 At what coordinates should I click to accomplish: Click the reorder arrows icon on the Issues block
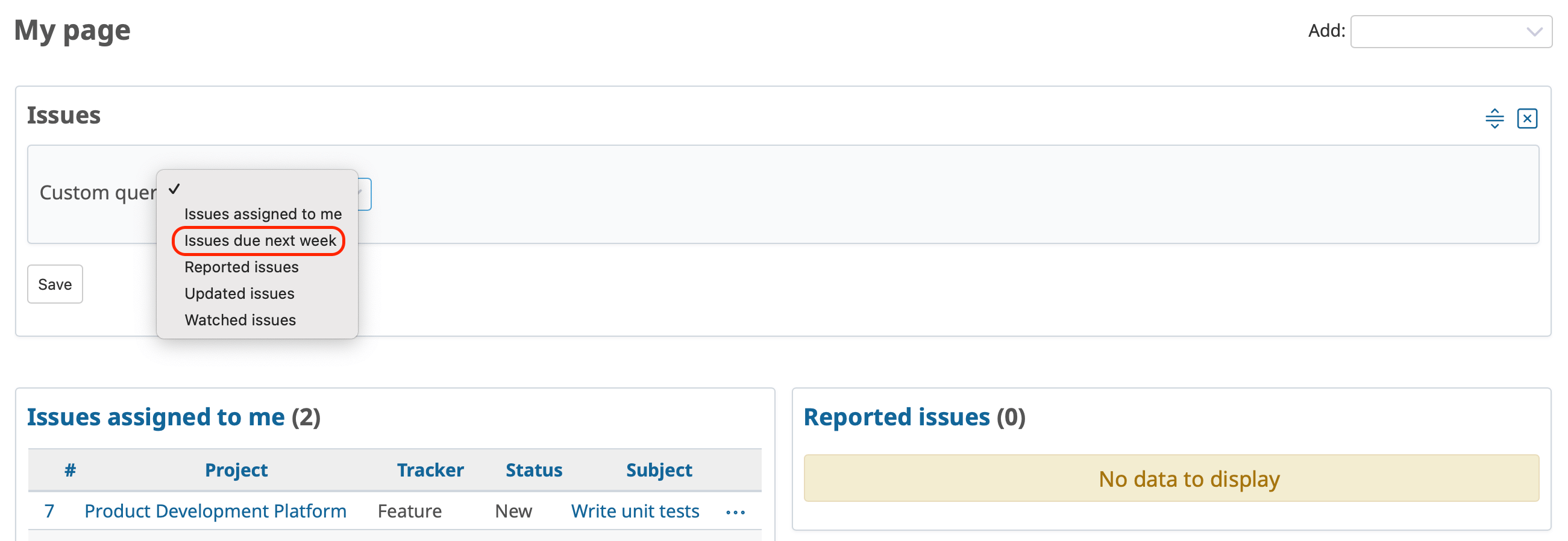coord(1494,119)
